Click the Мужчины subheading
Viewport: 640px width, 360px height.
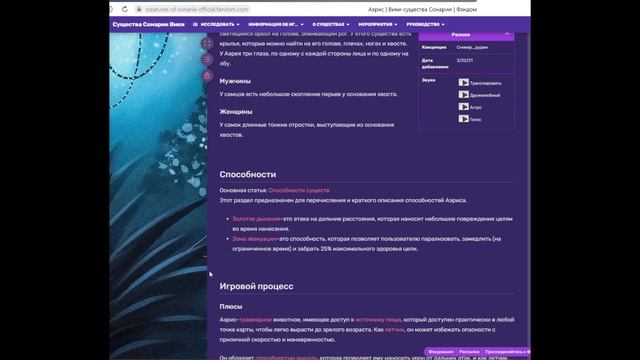tap(235, 81)
